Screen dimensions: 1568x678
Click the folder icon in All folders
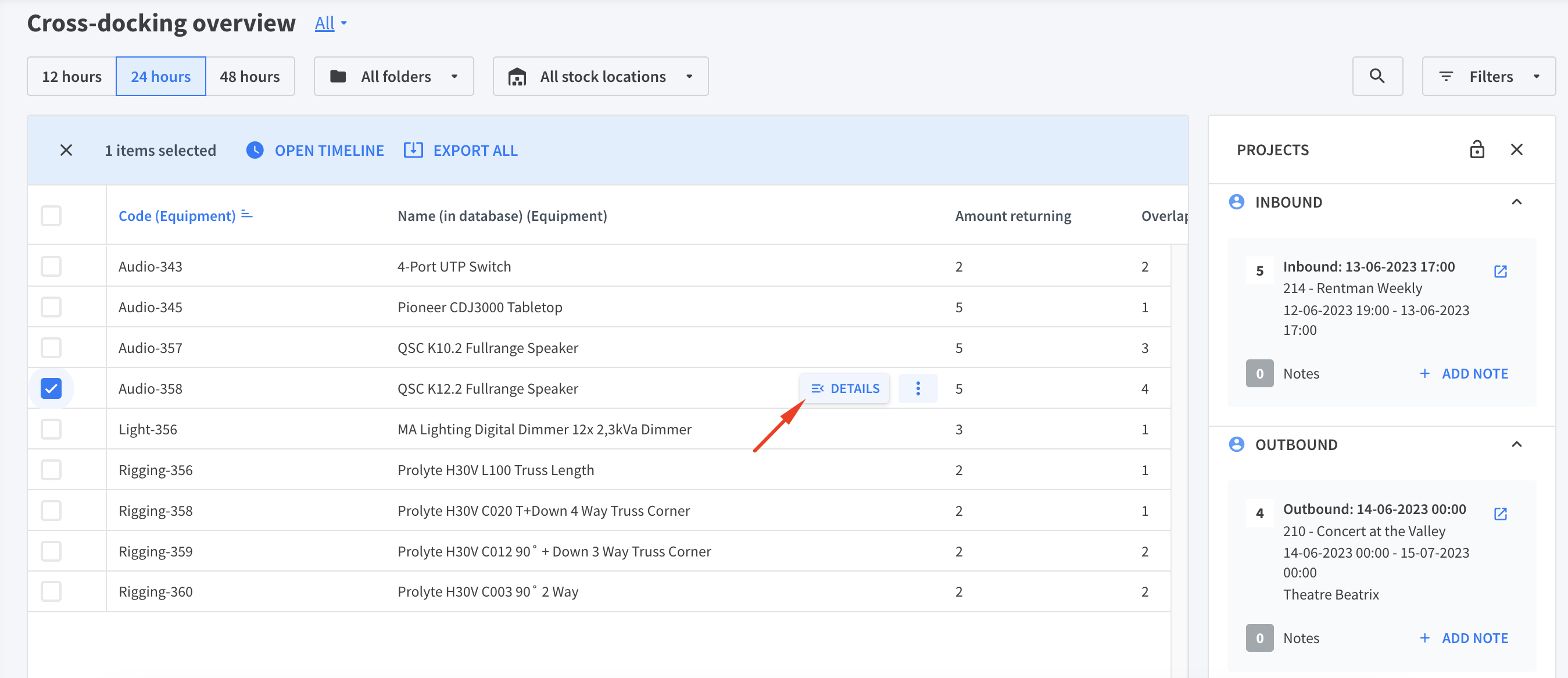pos(338,76)
